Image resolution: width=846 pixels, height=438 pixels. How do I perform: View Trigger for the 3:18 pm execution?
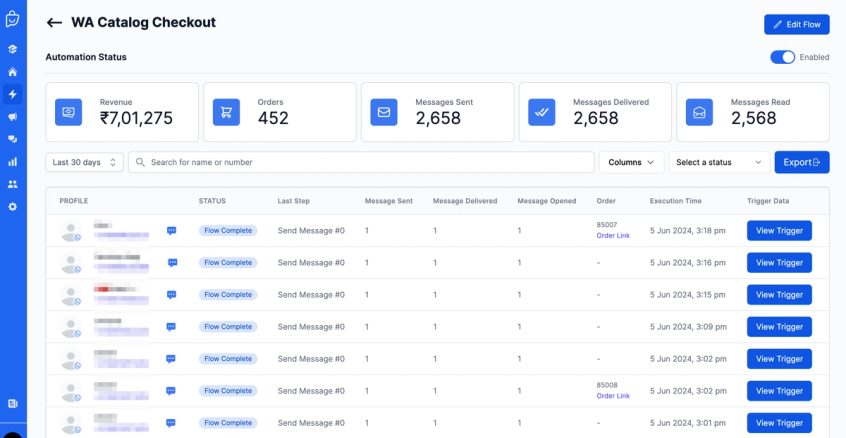coord(779,231)
